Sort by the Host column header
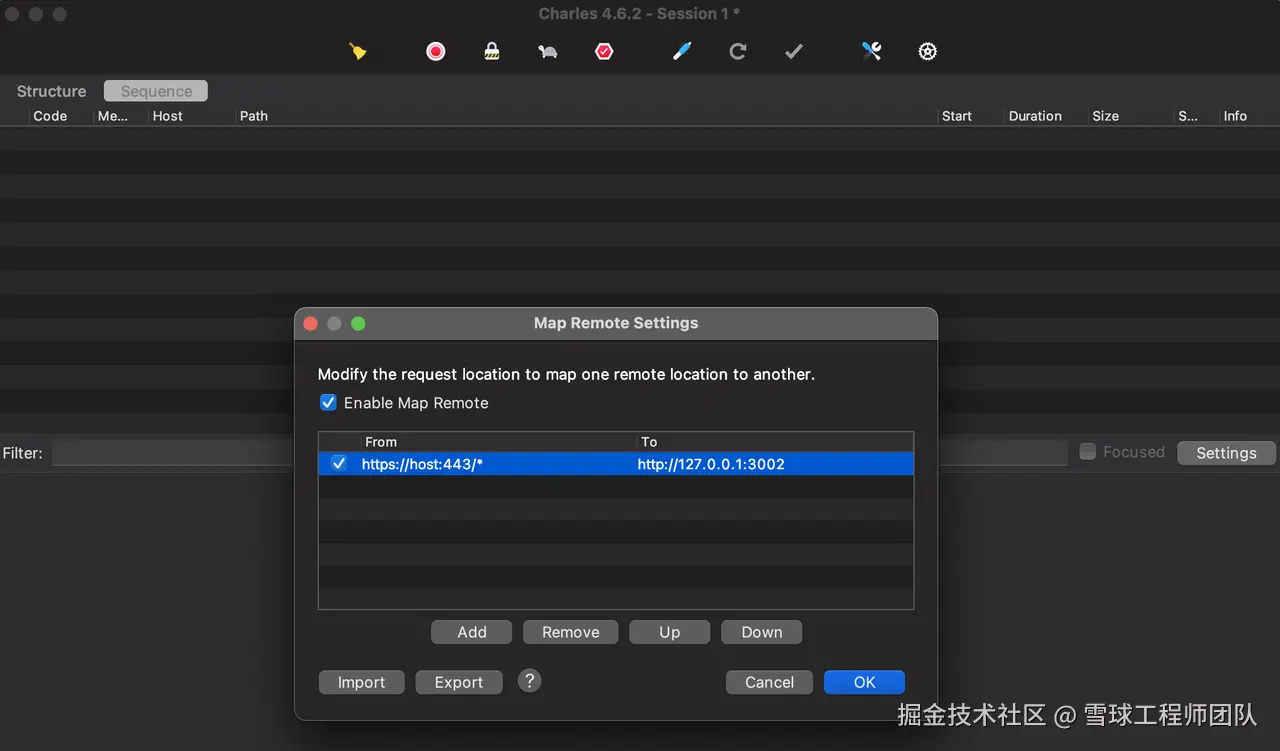The image size is (1280, 751). 168,116
